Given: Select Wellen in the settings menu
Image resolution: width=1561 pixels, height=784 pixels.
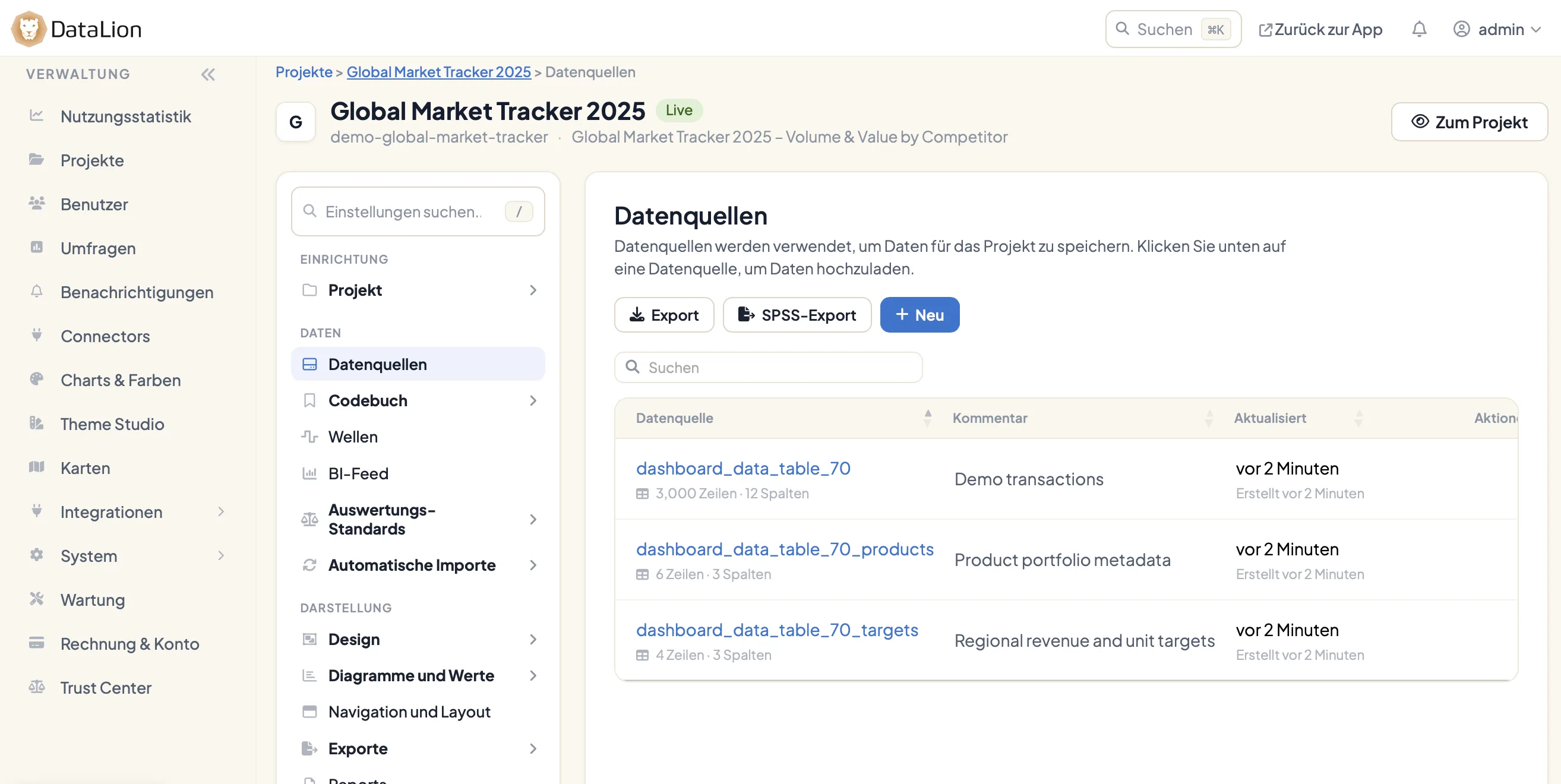Looking at the screenshot, I should (x=418, y=437).
